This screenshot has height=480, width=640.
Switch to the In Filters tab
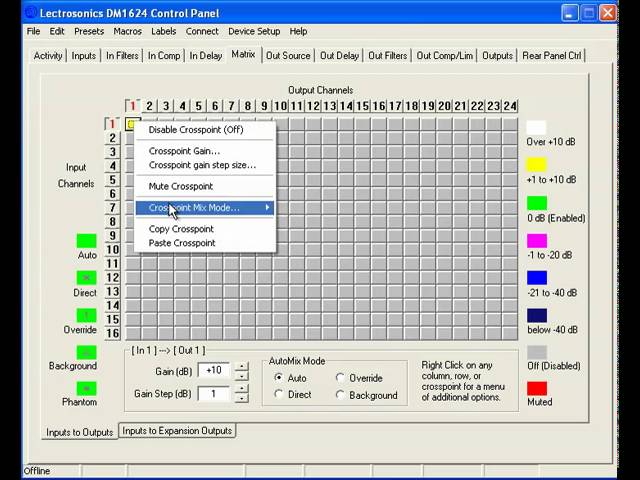point(122,56)
